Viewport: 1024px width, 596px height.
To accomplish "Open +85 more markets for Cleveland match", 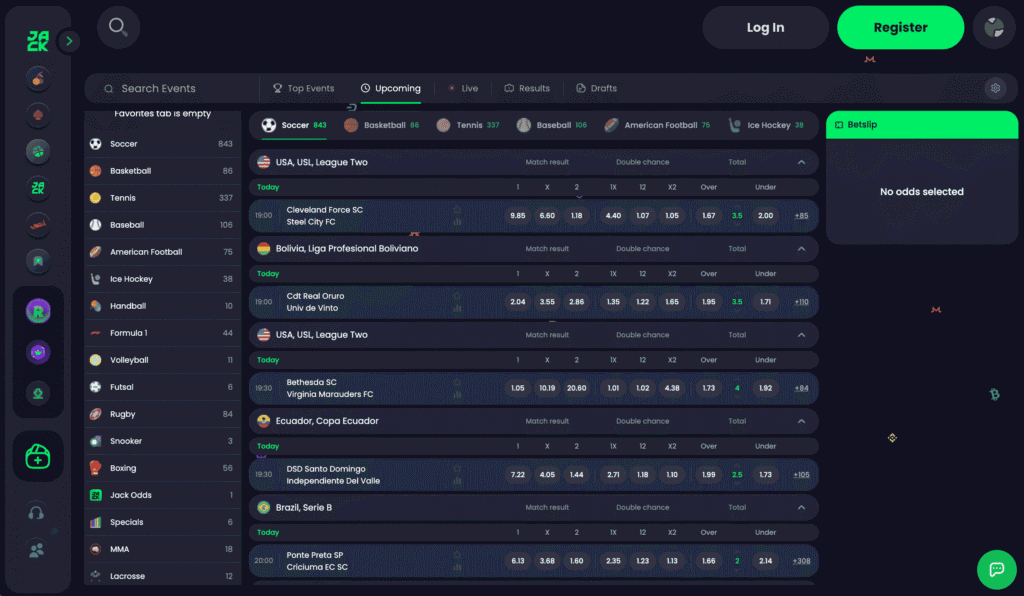I will click(801, 215).
